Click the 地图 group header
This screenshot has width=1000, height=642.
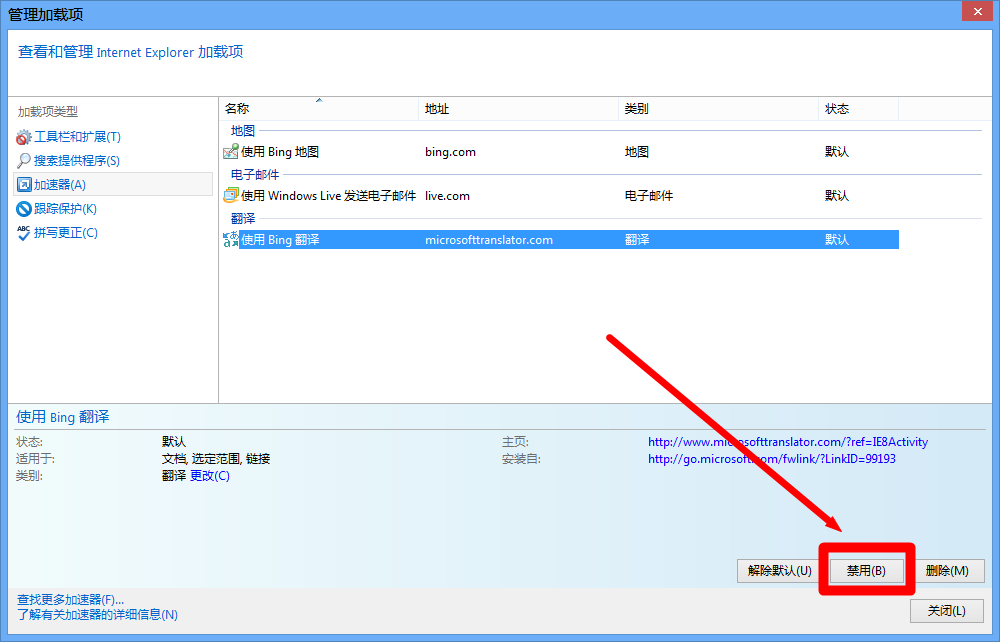pos(242,131)
